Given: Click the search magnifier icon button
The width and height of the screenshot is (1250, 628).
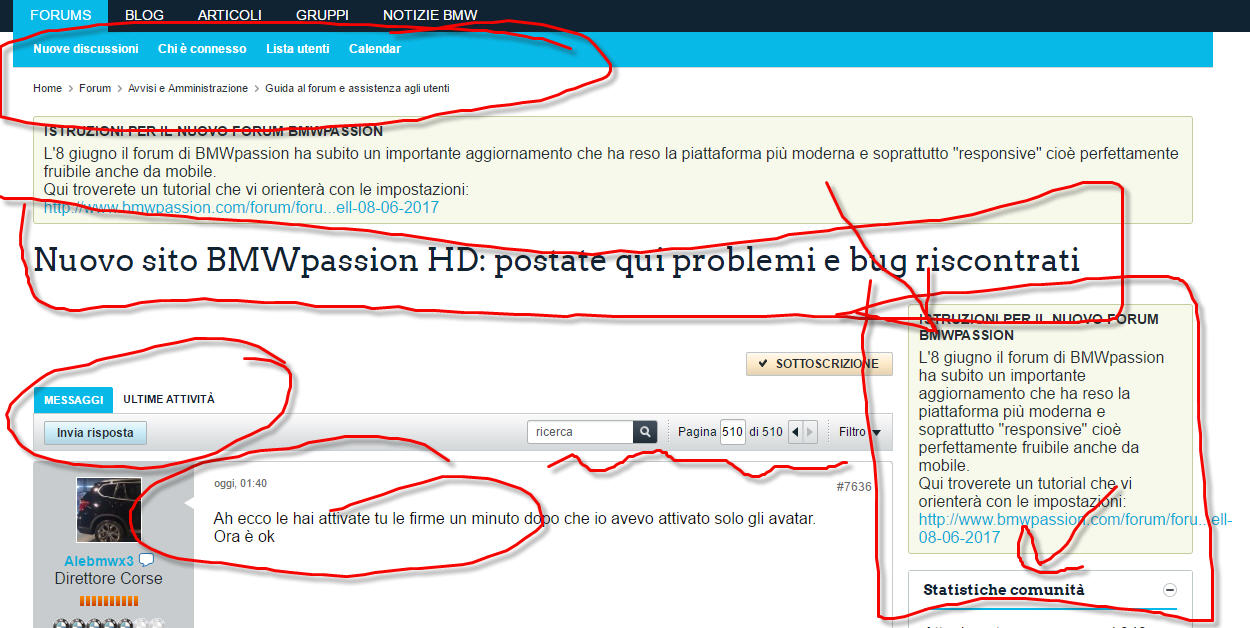Looking at the screenshot, I should (646, 432).
